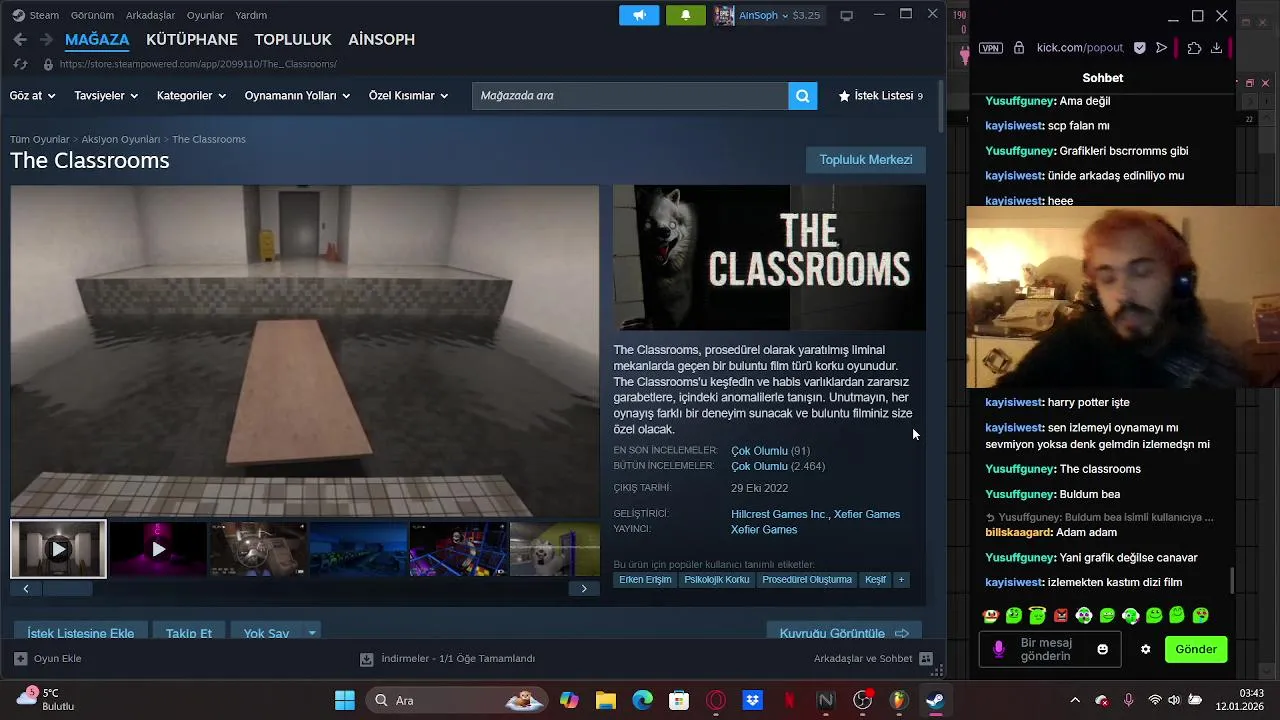
Task: Go forward with the Steam forward arrow
Action: click(x=46, y=39)
